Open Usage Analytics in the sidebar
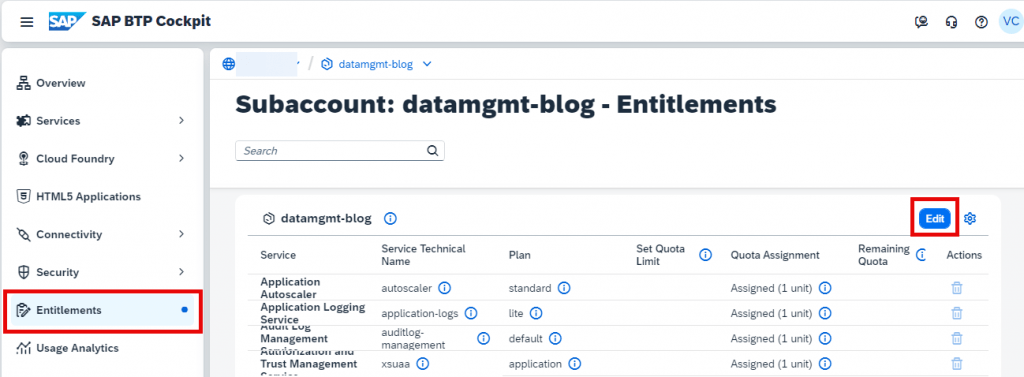Viewport: 1024px width, 377px height. click(x=102, y=348)
